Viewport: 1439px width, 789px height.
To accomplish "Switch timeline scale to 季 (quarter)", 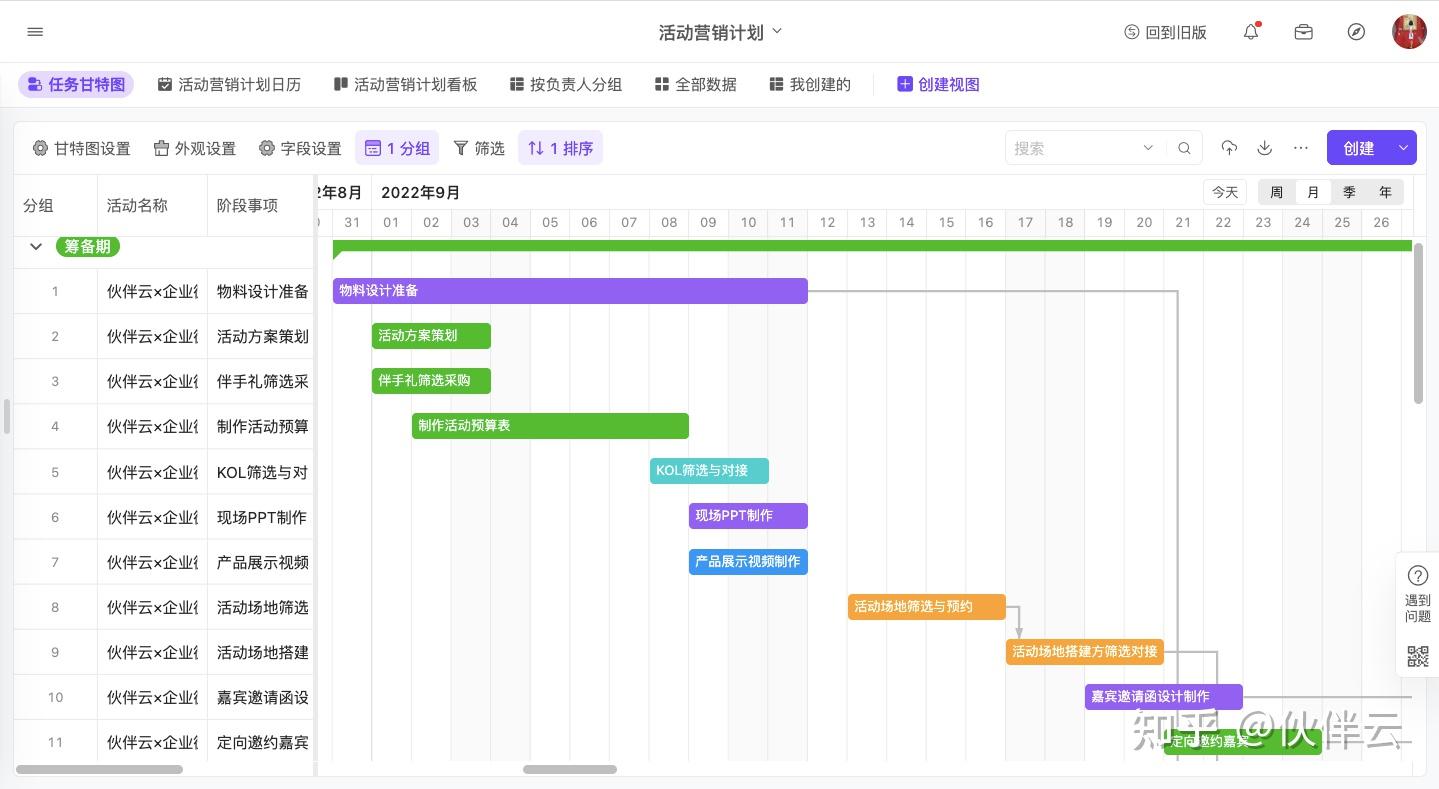I will [x=1349, y=192].
